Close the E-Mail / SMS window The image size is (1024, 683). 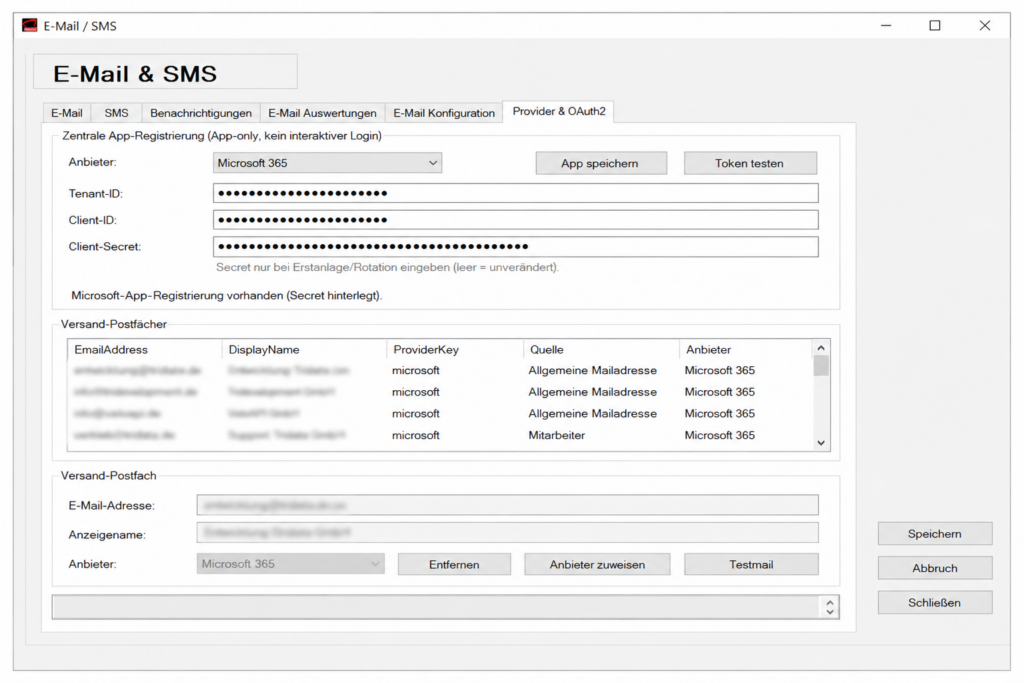[x=985, y=25]
